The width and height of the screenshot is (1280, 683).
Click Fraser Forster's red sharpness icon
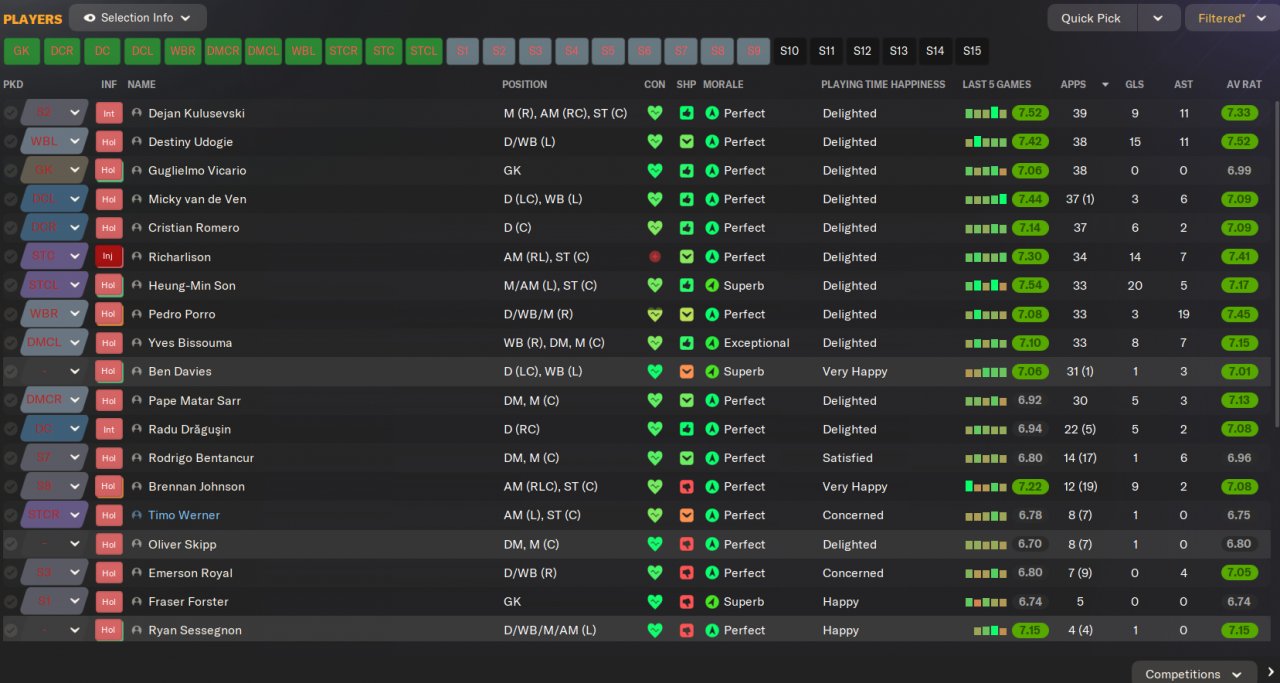coord(686,601)
